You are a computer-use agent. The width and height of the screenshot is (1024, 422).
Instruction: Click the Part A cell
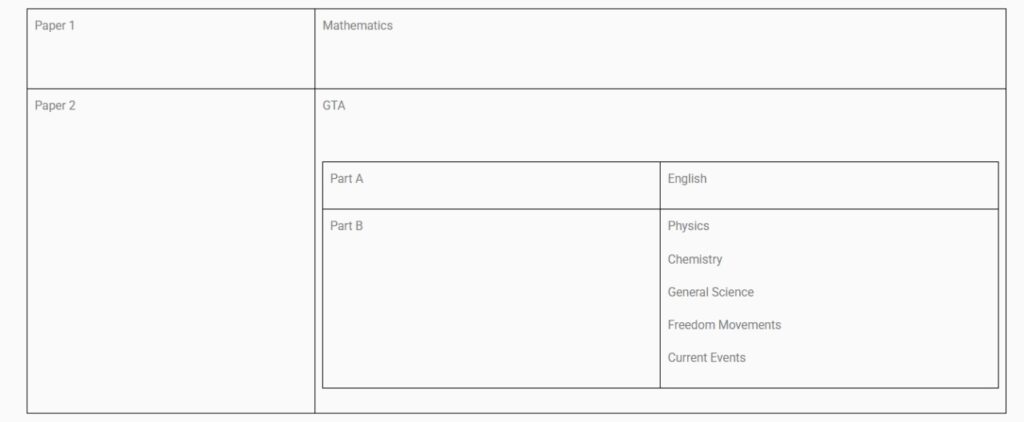click(491, 186)
